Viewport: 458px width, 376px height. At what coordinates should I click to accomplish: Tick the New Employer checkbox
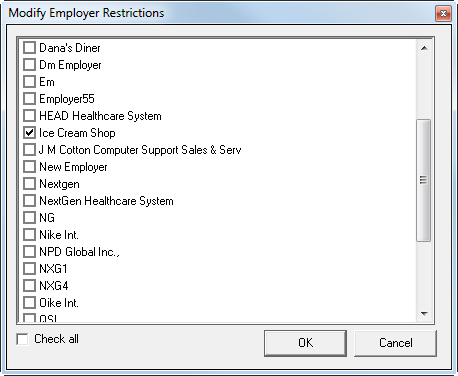29,167
